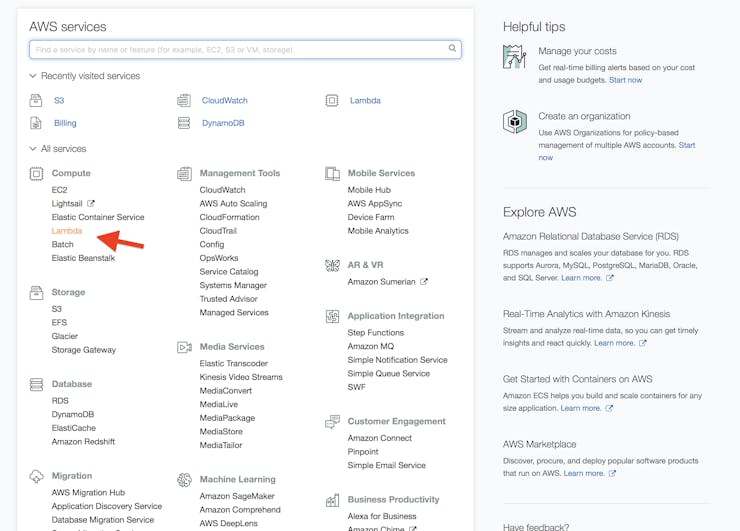
Task: Click external link icon after Containers Learn more
Action: click(x=609, y=408)
